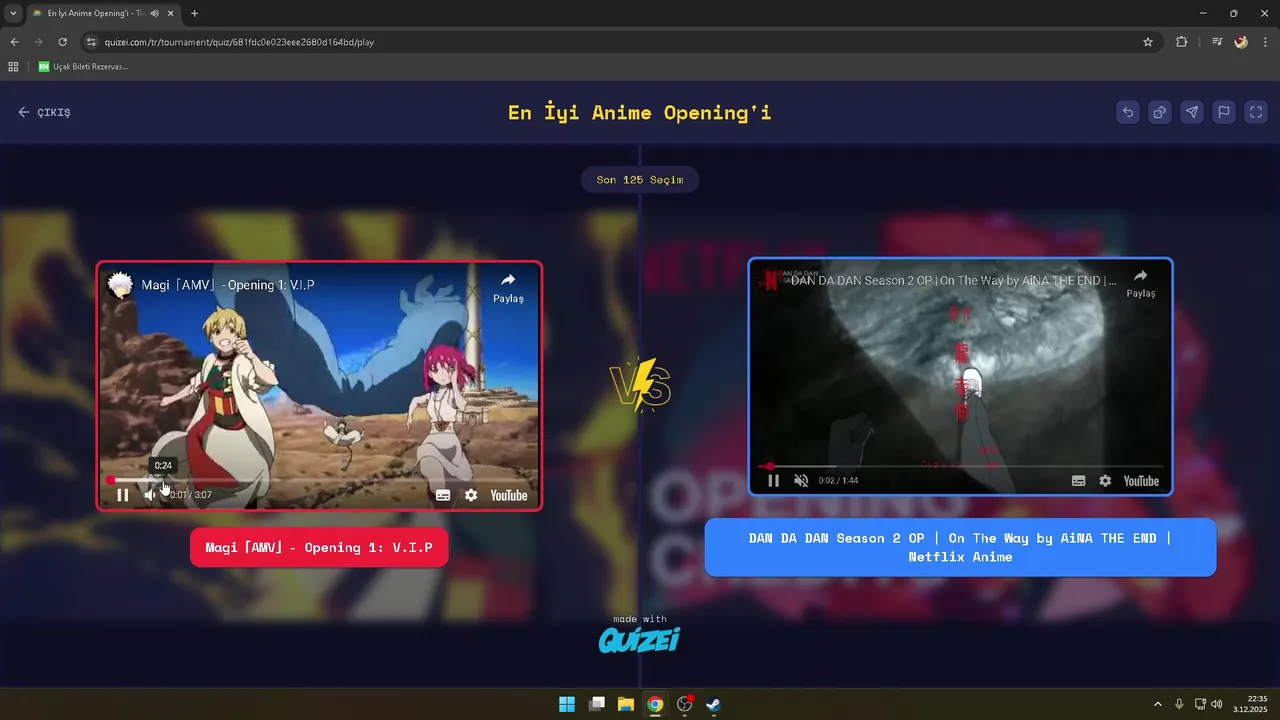Click the Quizei logo at the bottom
The width and height of the screenshot is (1280, 720).
[x=640, y=640]
